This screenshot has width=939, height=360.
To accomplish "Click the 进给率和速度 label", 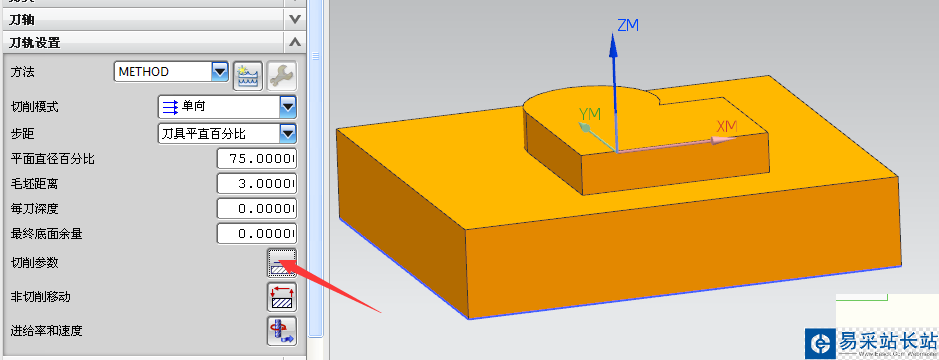I will point(47,331).
